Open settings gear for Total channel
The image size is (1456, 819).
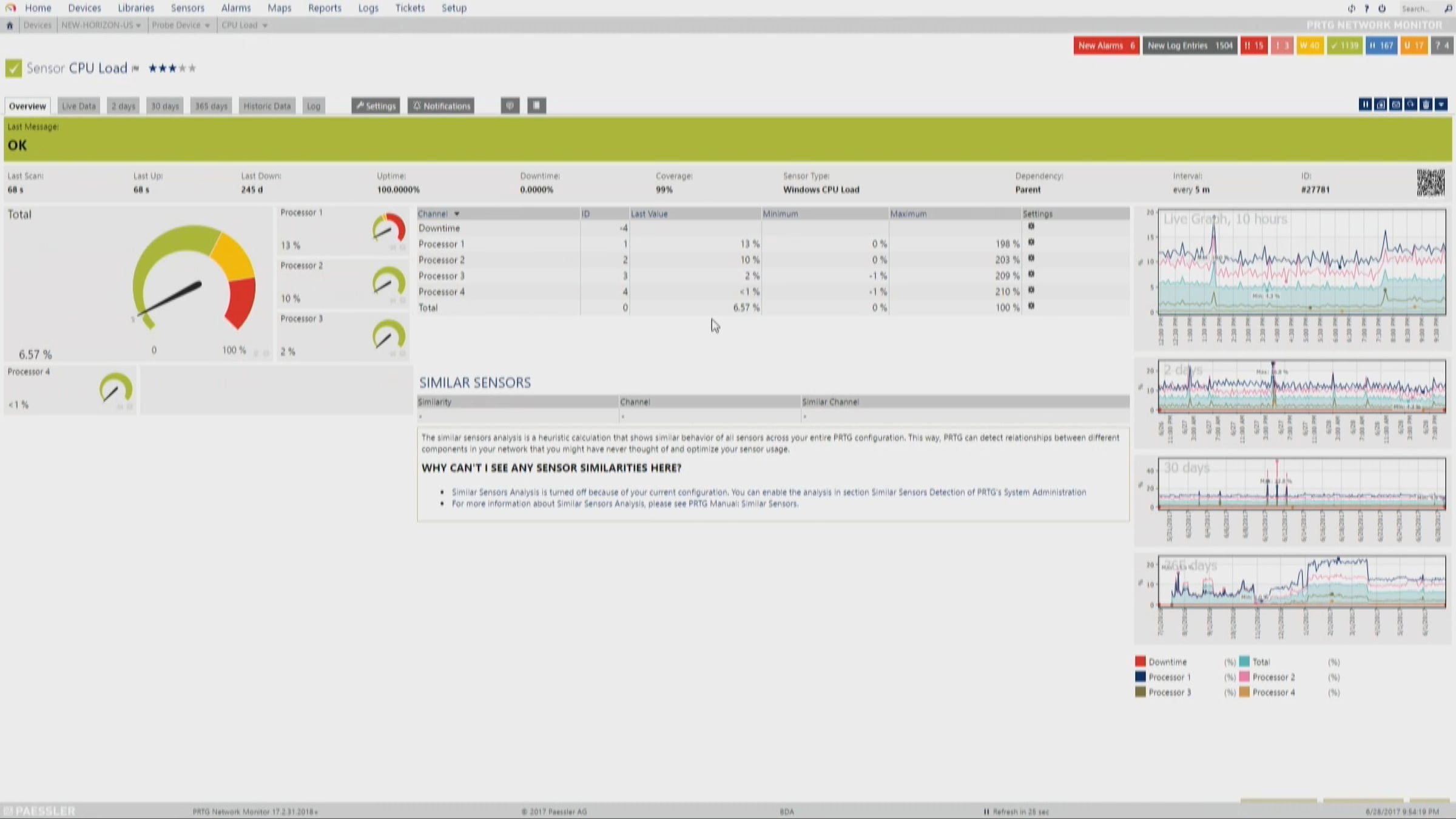1031,306
